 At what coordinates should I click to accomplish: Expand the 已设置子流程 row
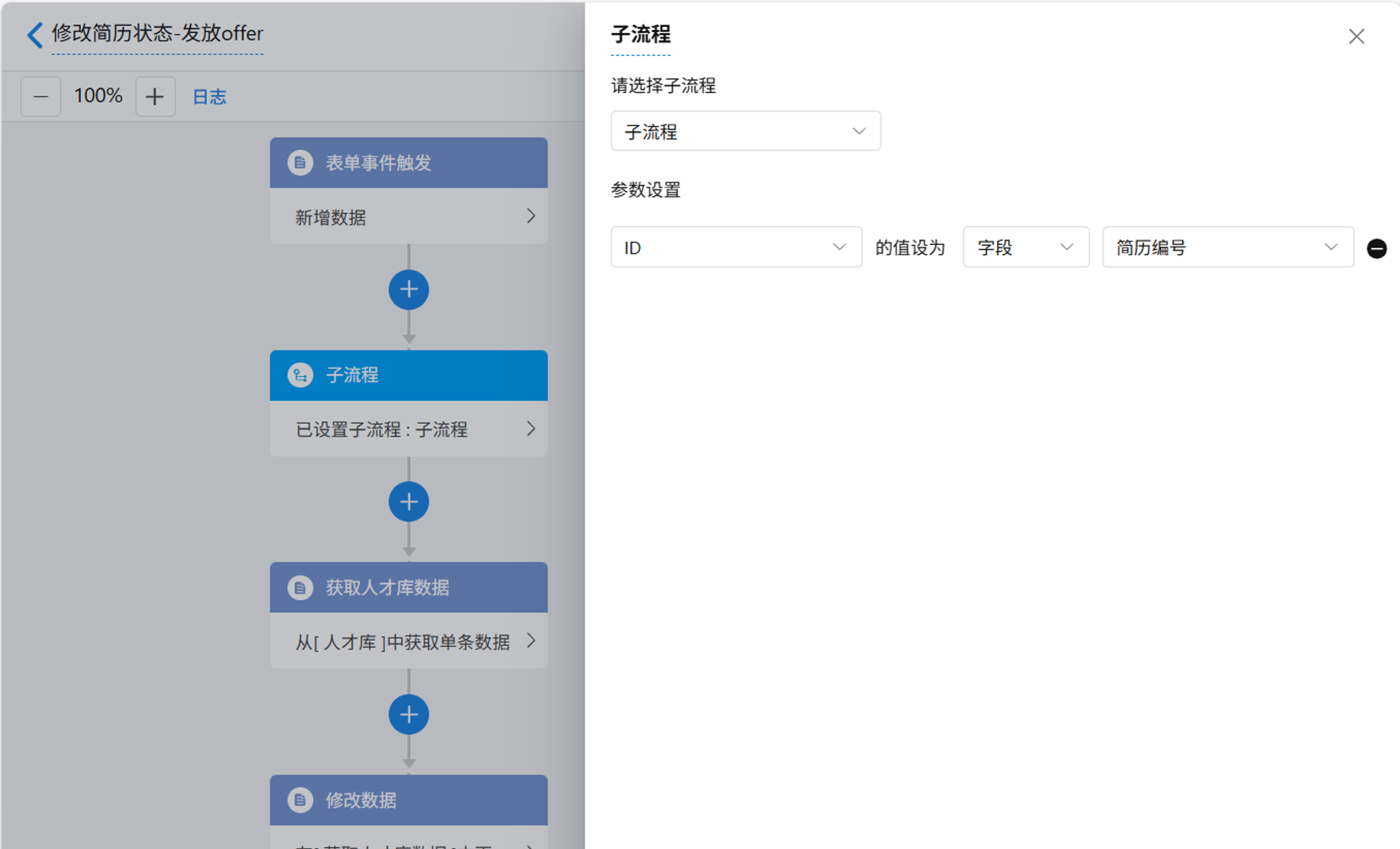coord(408,429)
